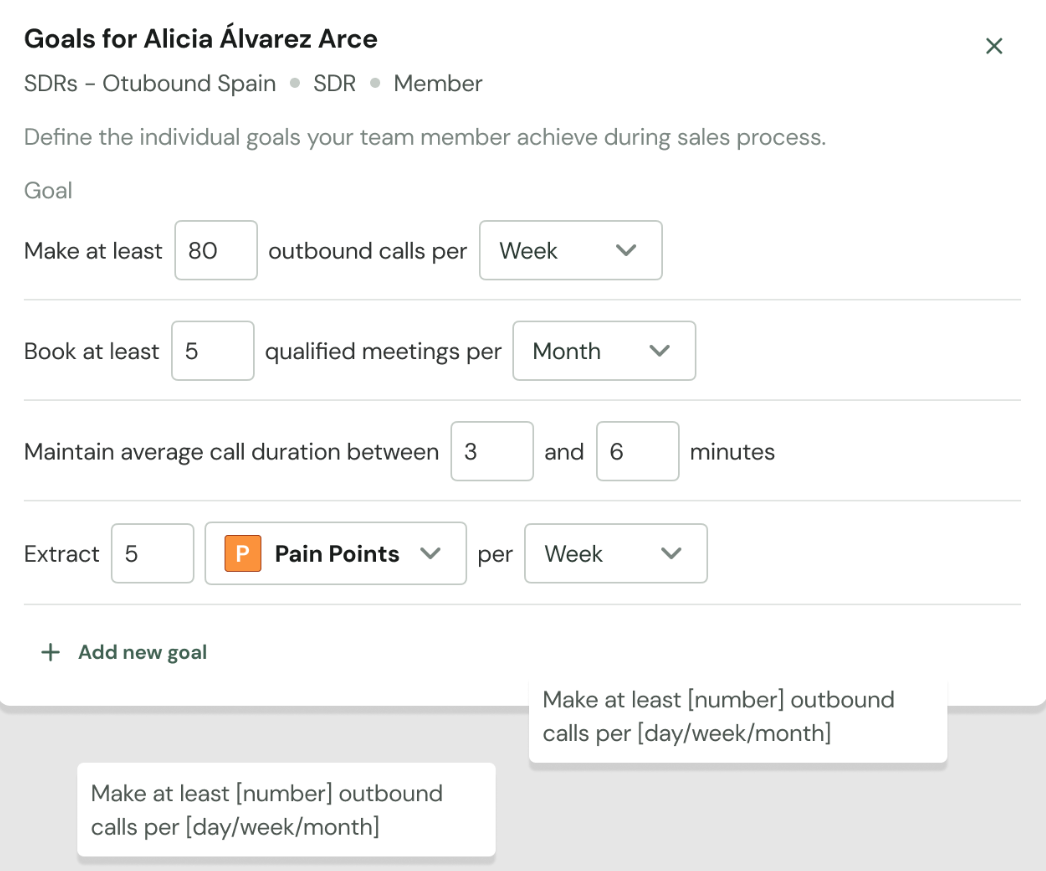Add a new goal
The width and height of the screenshot is (1046, 871).
tap(142, 653)
